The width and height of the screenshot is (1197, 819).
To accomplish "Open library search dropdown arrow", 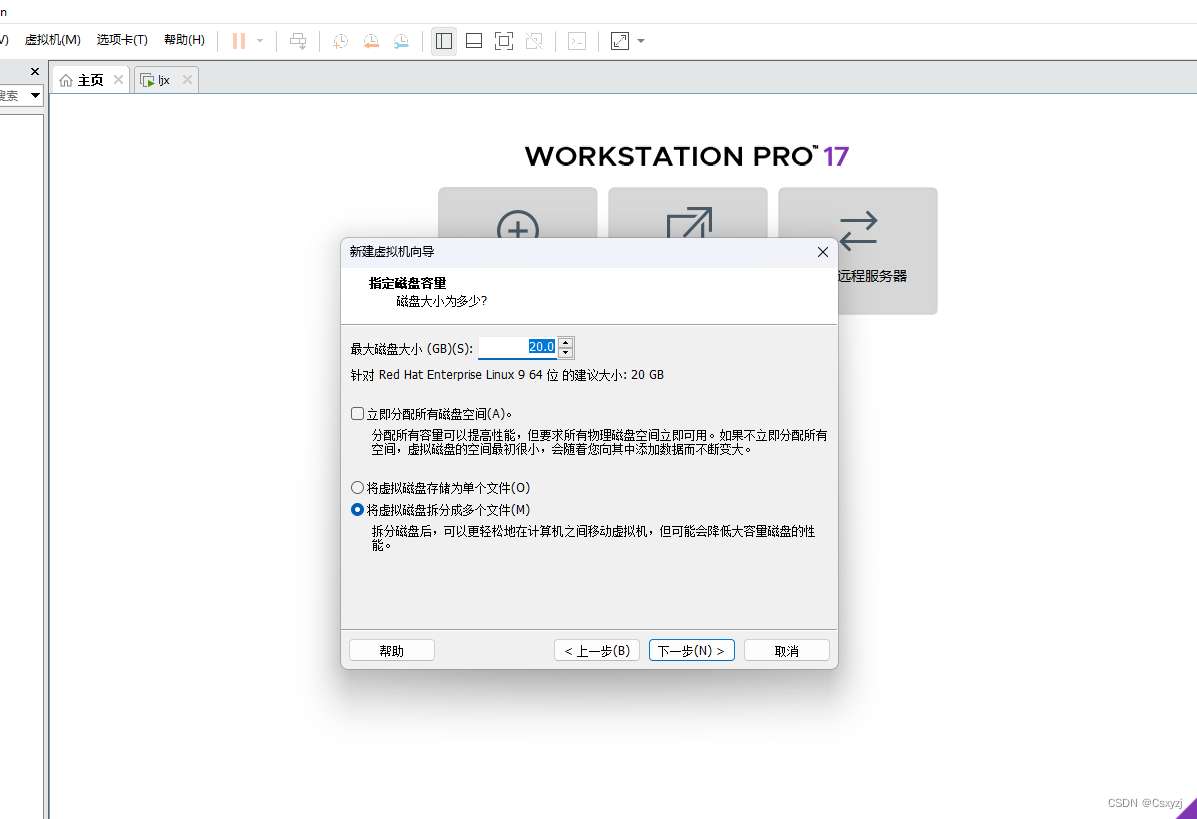I will click(35, 95).
